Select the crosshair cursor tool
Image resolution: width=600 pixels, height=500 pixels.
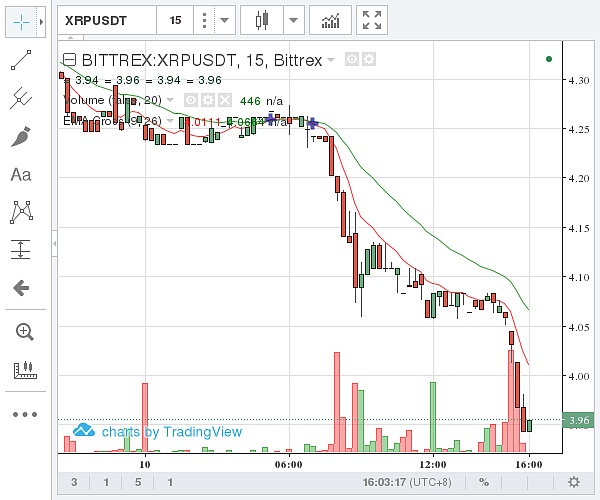(x=21, y=20)
